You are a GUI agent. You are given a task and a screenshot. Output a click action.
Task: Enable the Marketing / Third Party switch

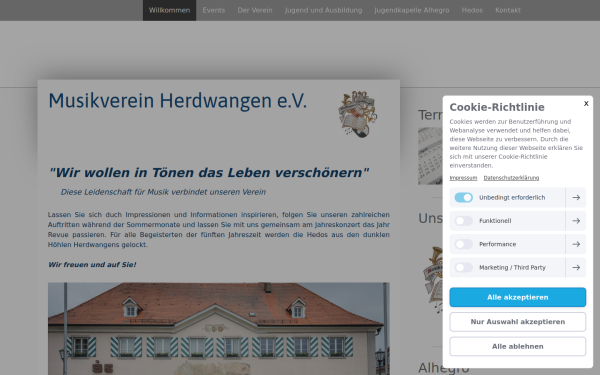click(463, 267)
